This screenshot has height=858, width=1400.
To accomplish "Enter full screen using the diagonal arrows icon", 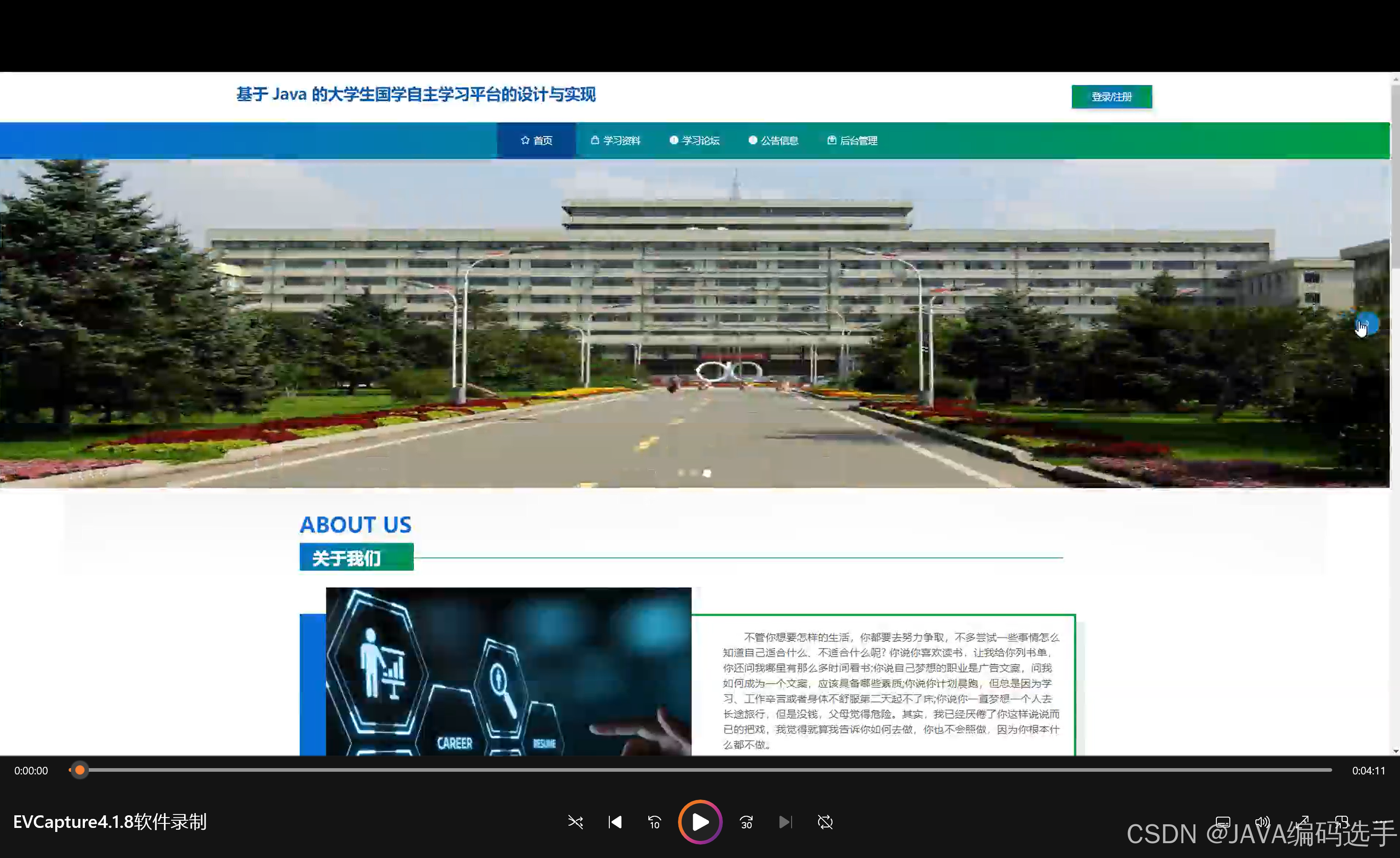I will tap(1302, 822).
